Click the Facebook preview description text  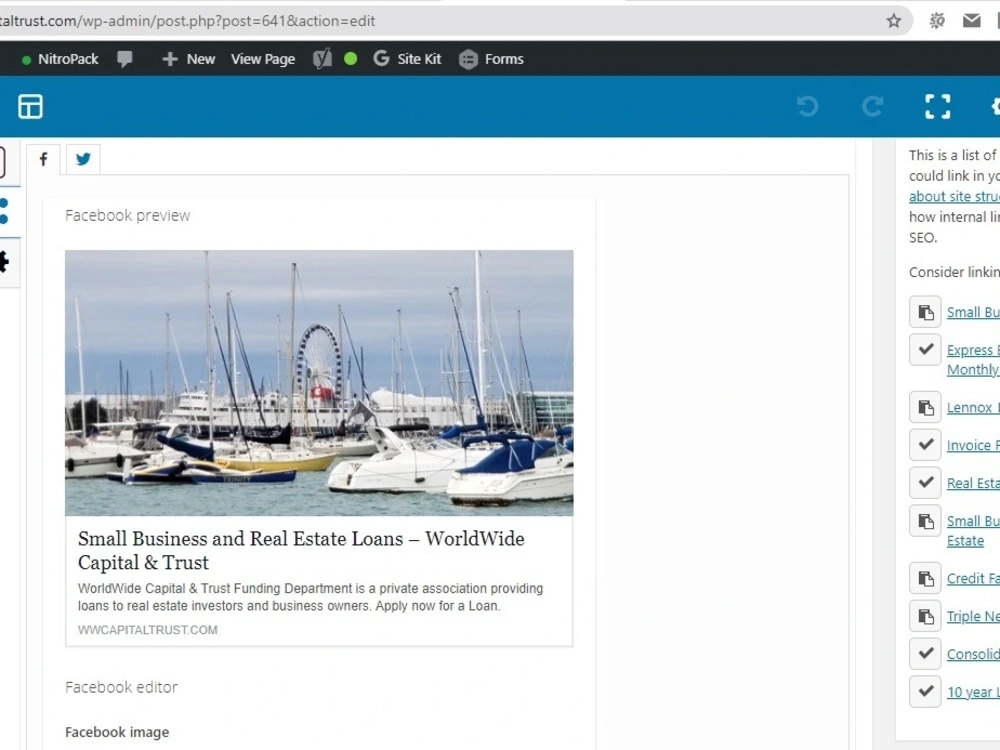pos(311,597)
